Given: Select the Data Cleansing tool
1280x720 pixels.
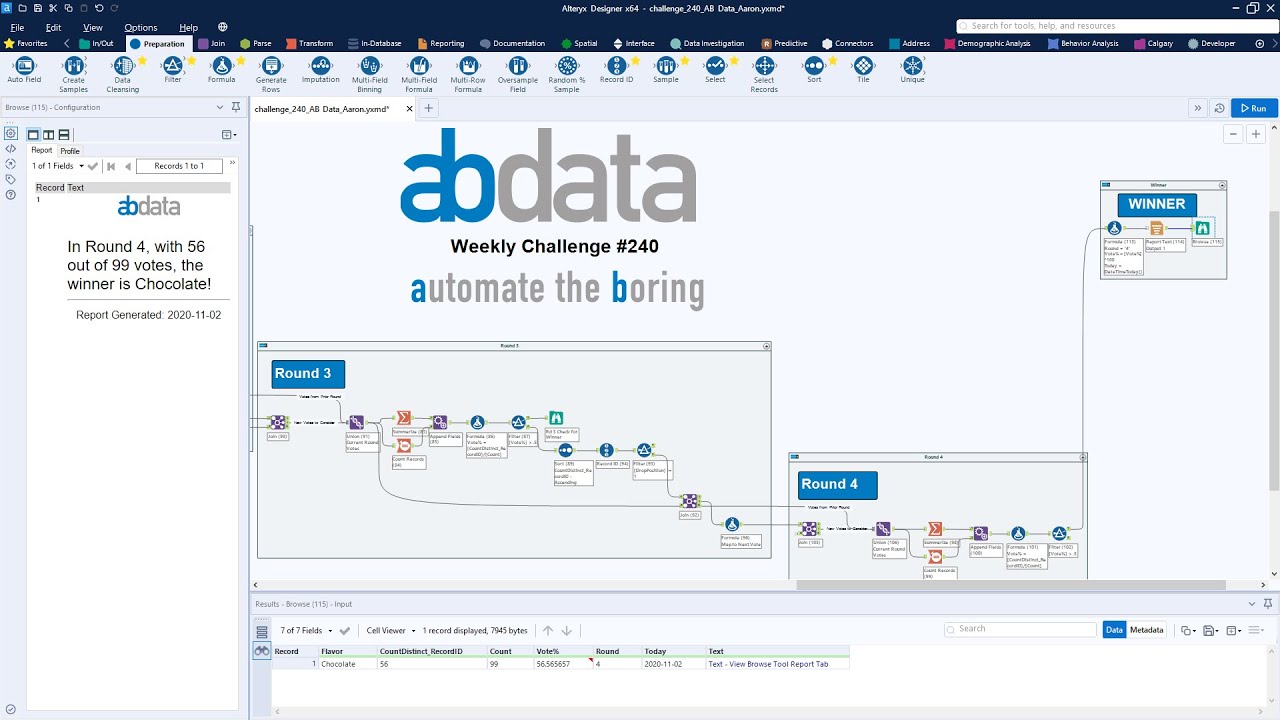Looking at the screenshot, I should point(122,74).
